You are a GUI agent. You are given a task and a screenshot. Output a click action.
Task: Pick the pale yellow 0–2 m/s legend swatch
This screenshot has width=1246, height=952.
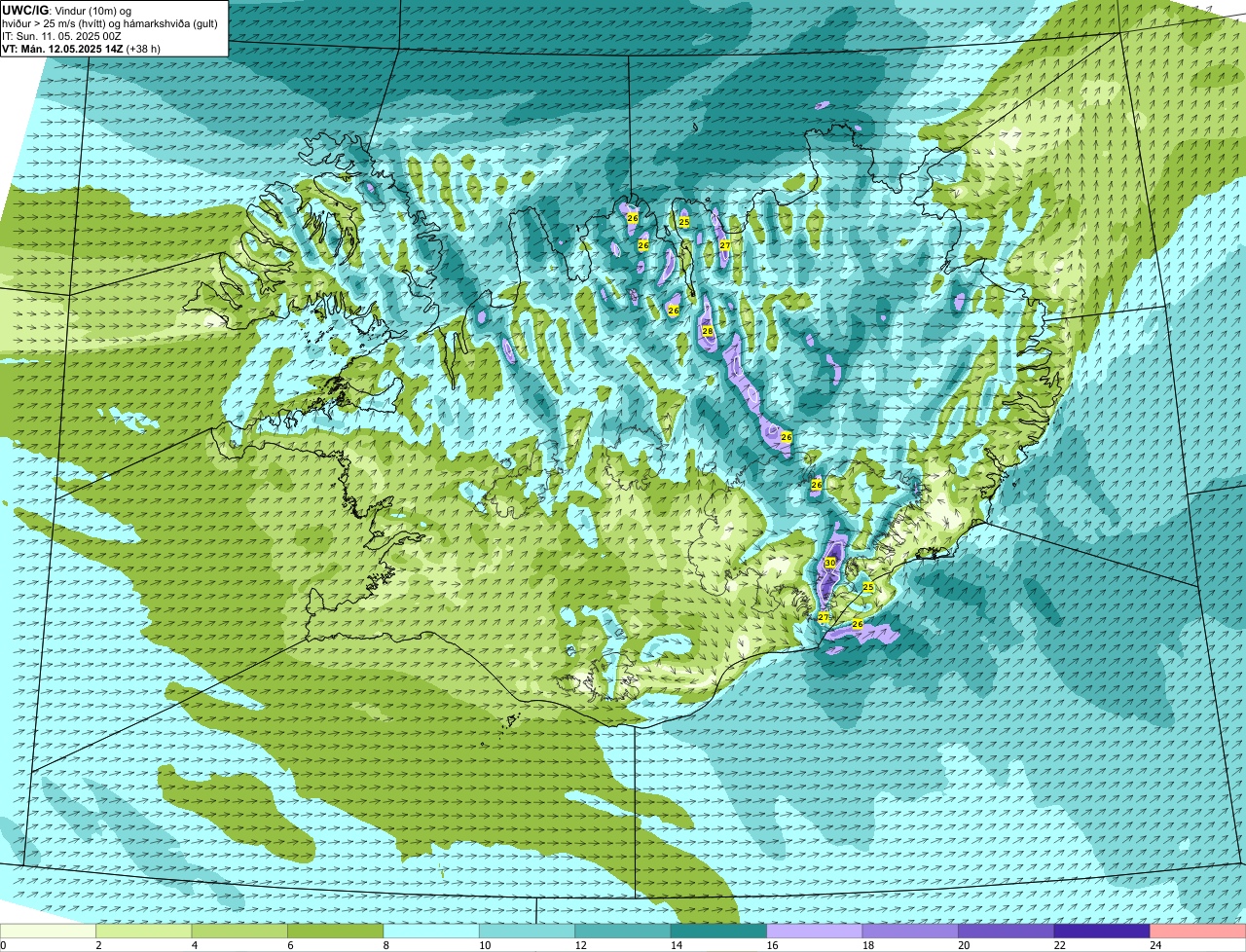click(x=48, y=931)
